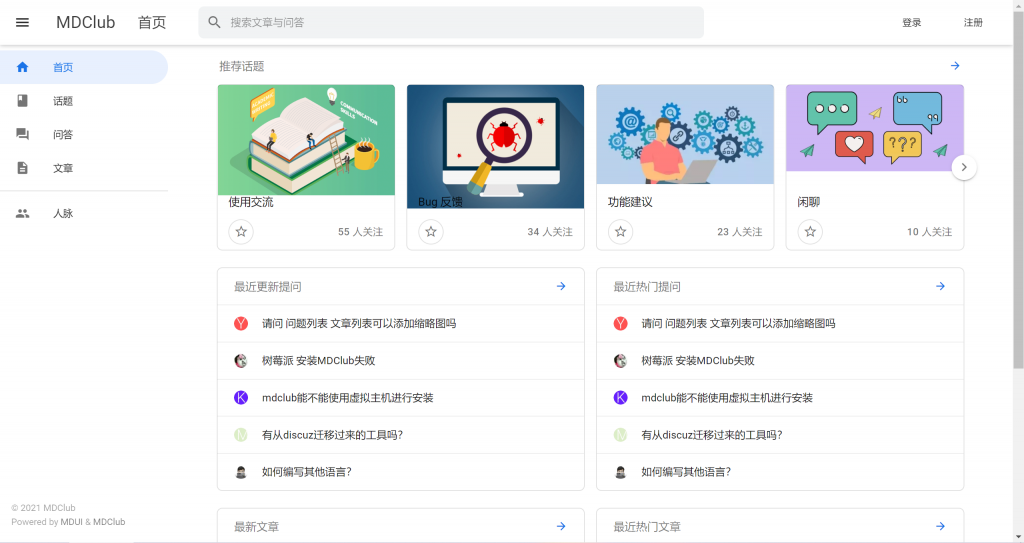Click 树莓派 author avatar in 最近热门提问
This screenshot has width=1024, height=543.
point(620,361)
